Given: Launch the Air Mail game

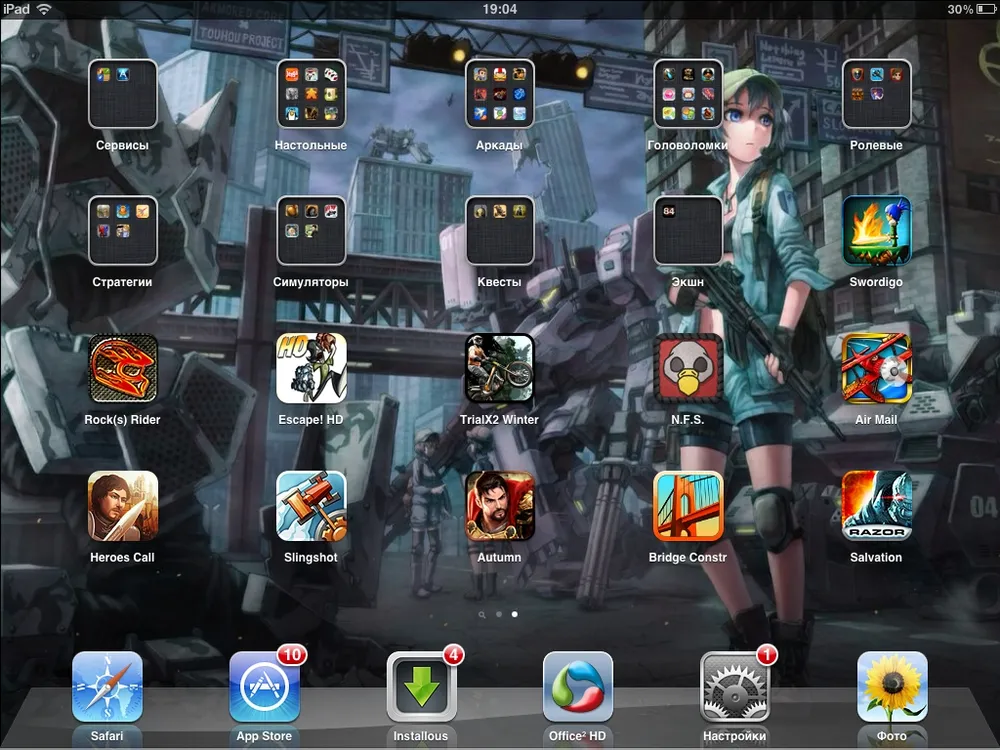Looking at the screenshot, I should point(876,368).
